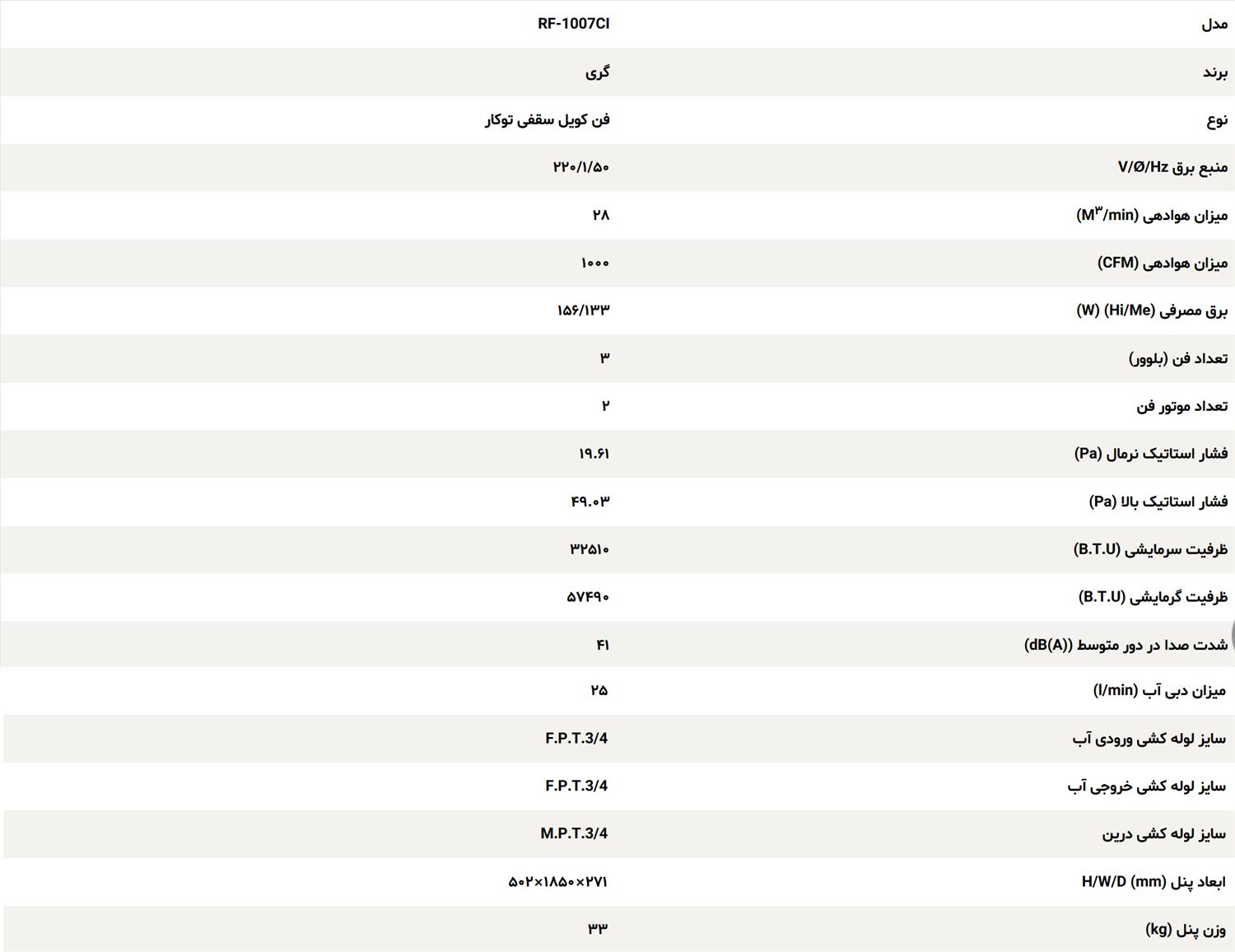Click the شدت صدا در دور متوسط label
1235x952 pixels.
1125,645
